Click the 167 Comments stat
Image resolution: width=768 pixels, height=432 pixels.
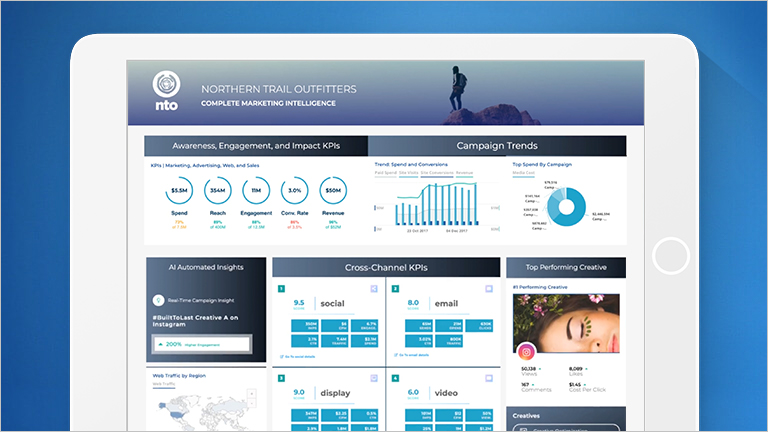[x=536, y=387]
